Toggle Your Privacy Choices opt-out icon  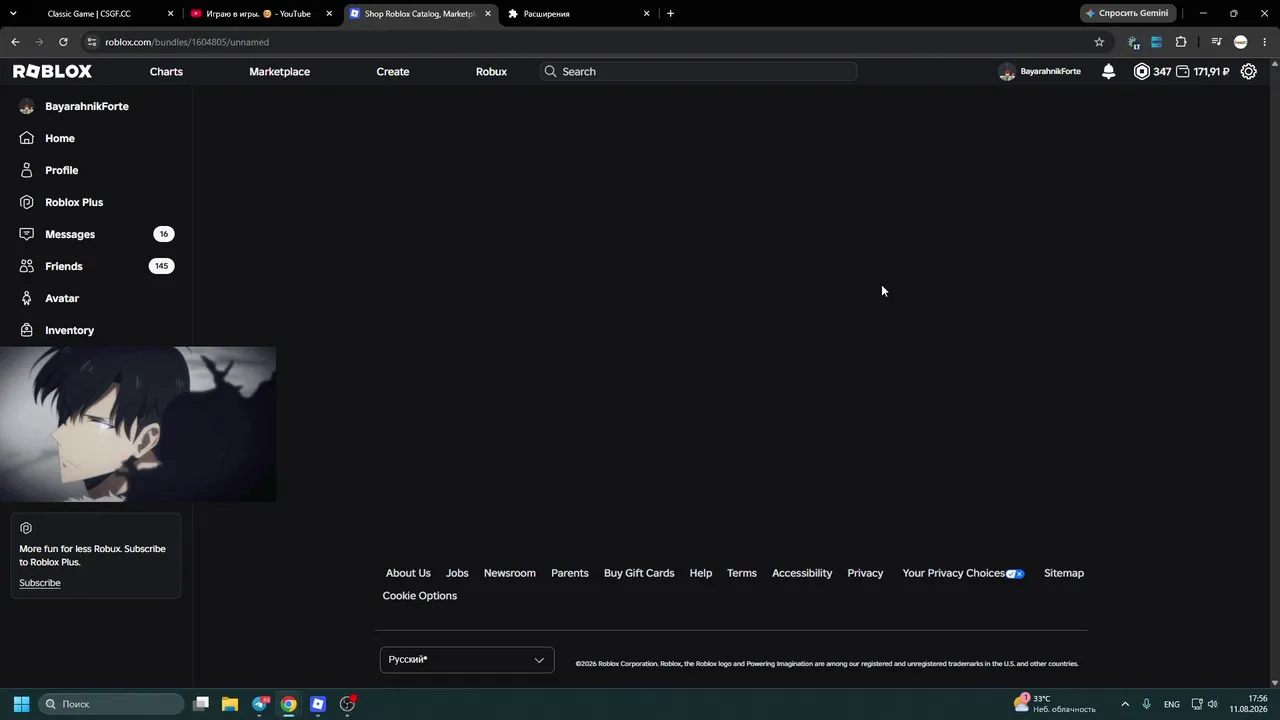pyautogui.click(x=1015, y=574)
